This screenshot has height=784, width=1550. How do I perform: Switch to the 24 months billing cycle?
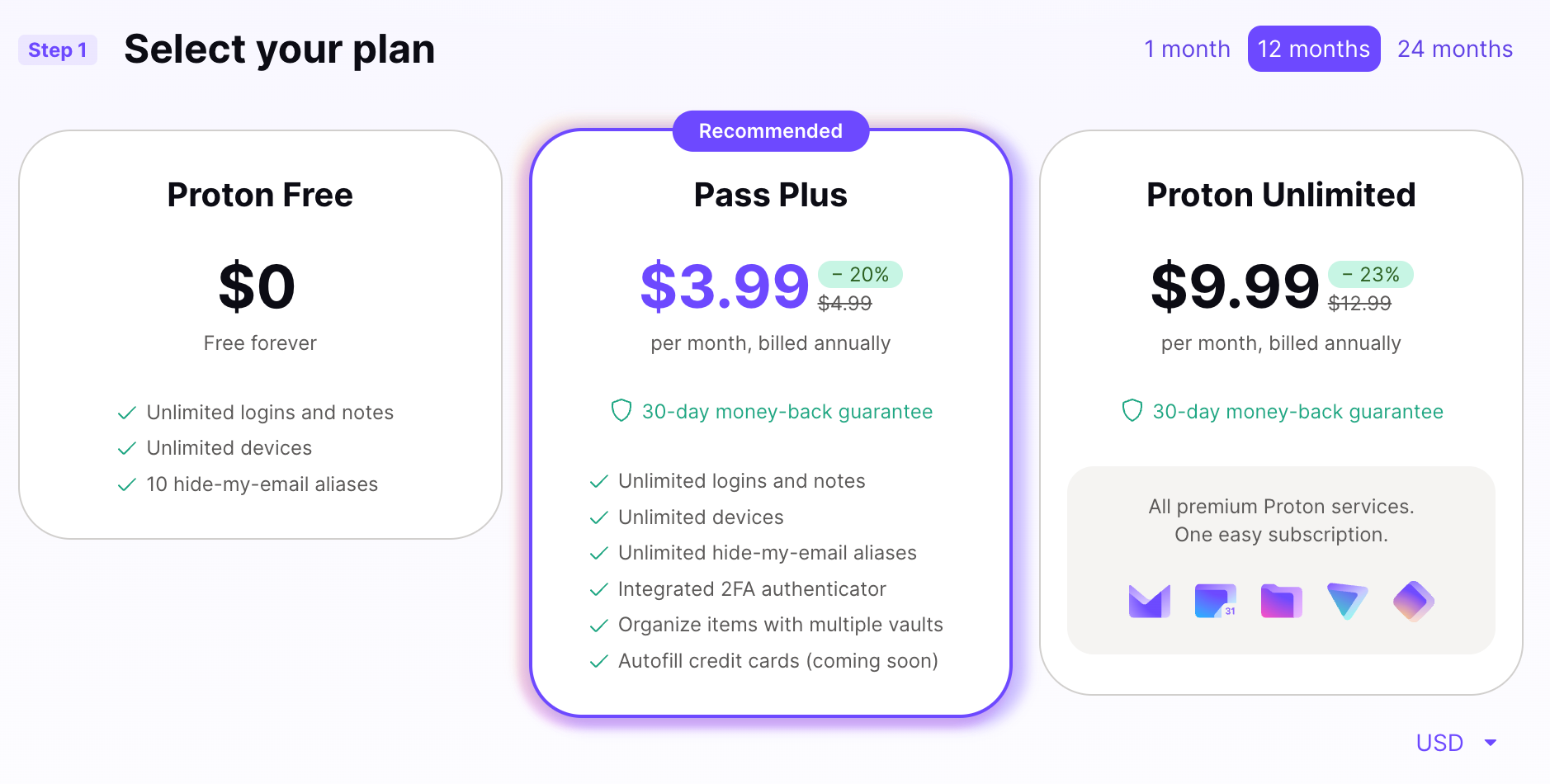tap(1455, 49)
